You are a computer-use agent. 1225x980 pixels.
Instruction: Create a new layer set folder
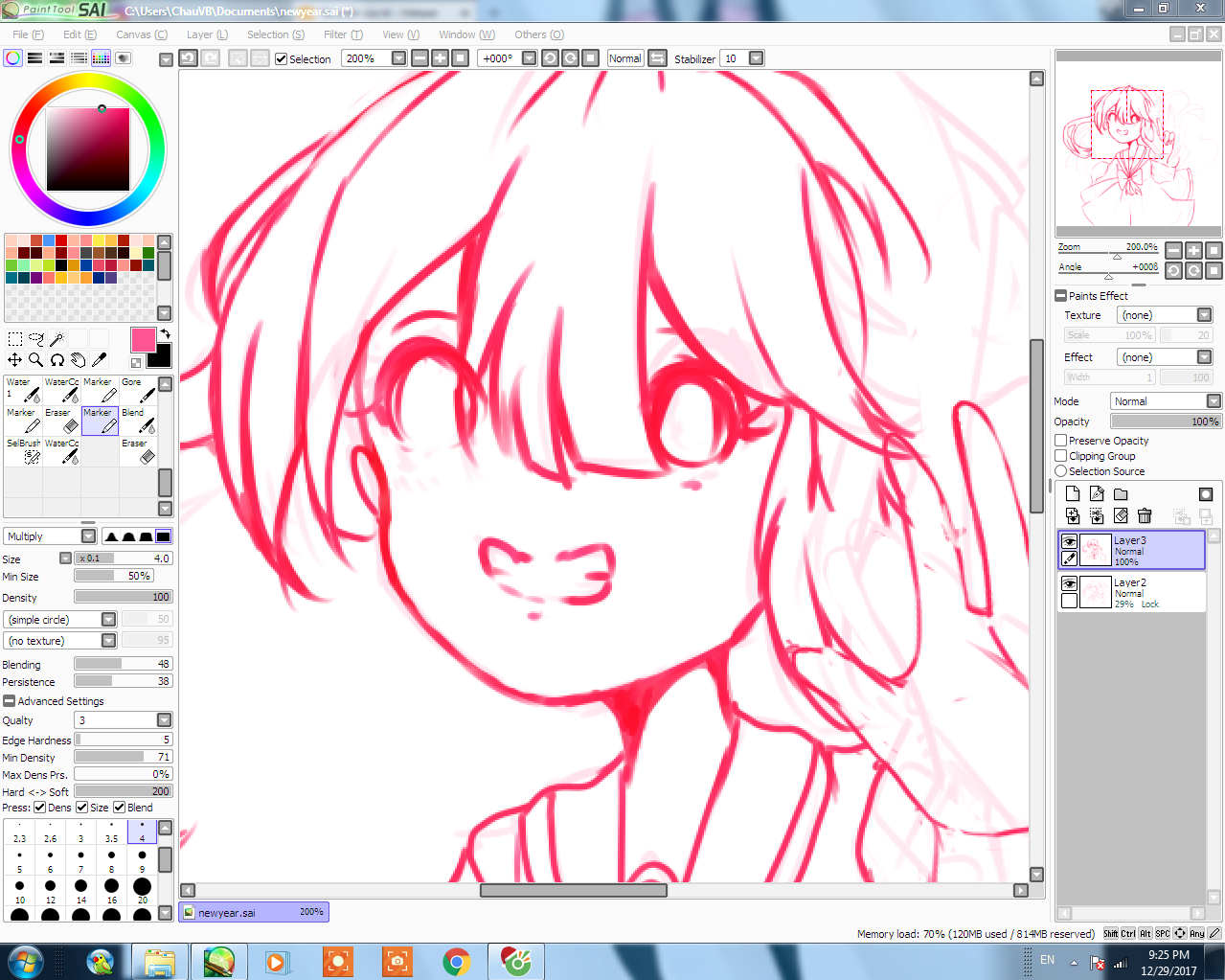pos(1121,494)
